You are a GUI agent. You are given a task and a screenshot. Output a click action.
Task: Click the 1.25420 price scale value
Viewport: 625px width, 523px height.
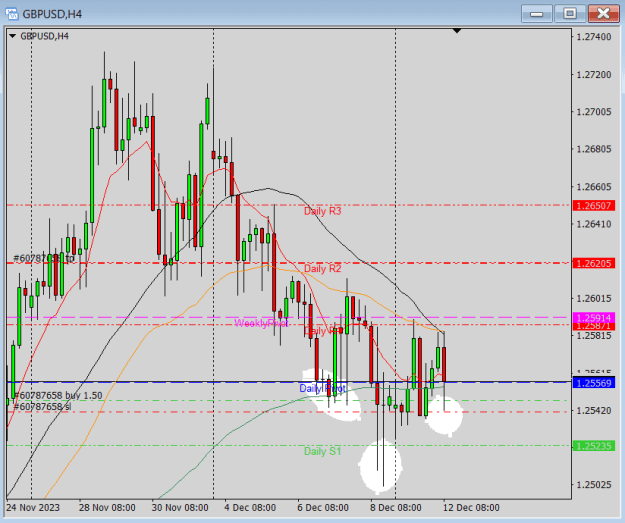pyautogui.click(x=594, y=411)
